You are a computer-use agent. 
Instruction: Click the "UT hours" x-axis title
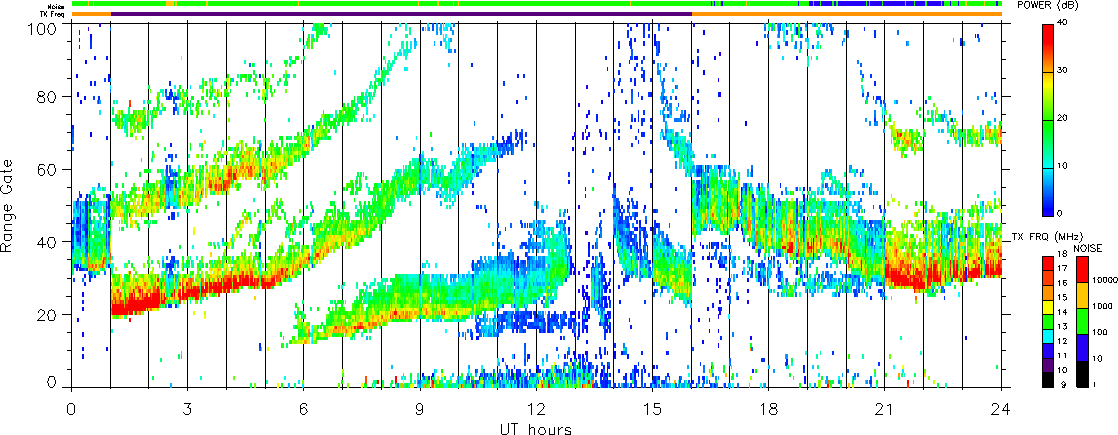(535, 428)
